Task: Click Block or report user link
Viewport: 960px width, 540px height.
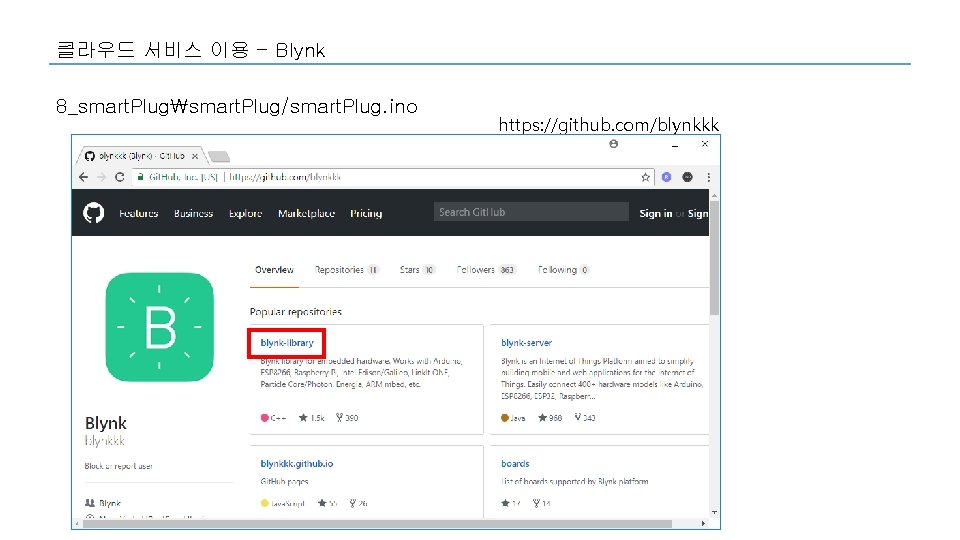Action: [118, 466]
